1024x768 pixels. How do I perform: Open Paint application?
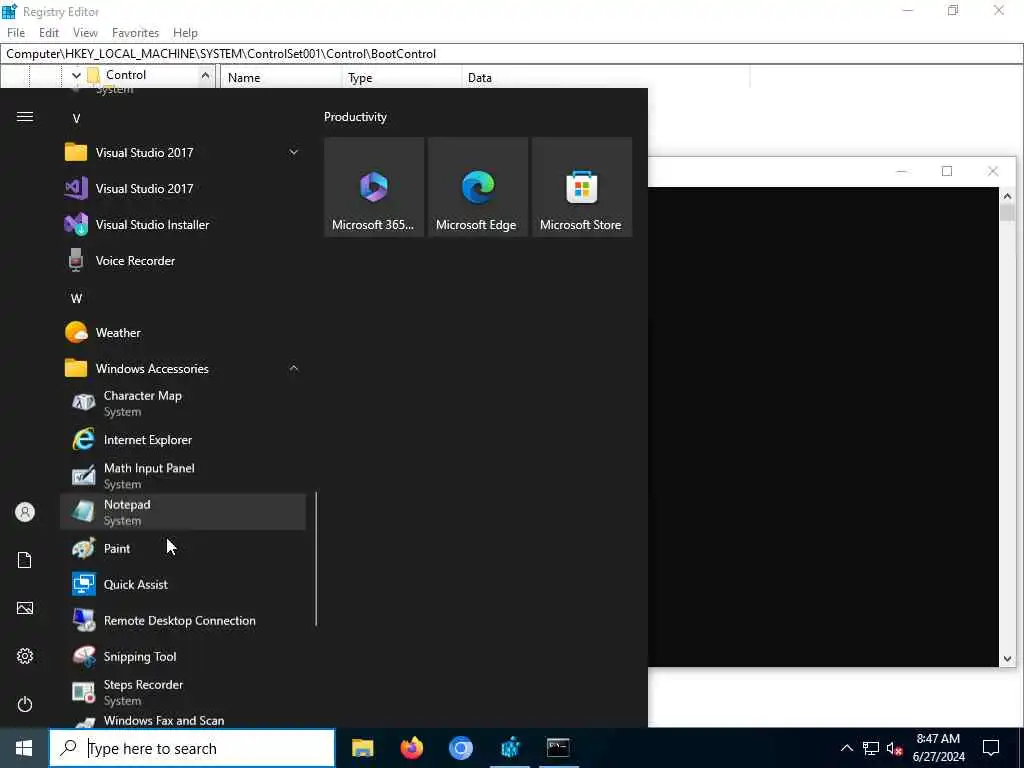(x=183, y=549)
